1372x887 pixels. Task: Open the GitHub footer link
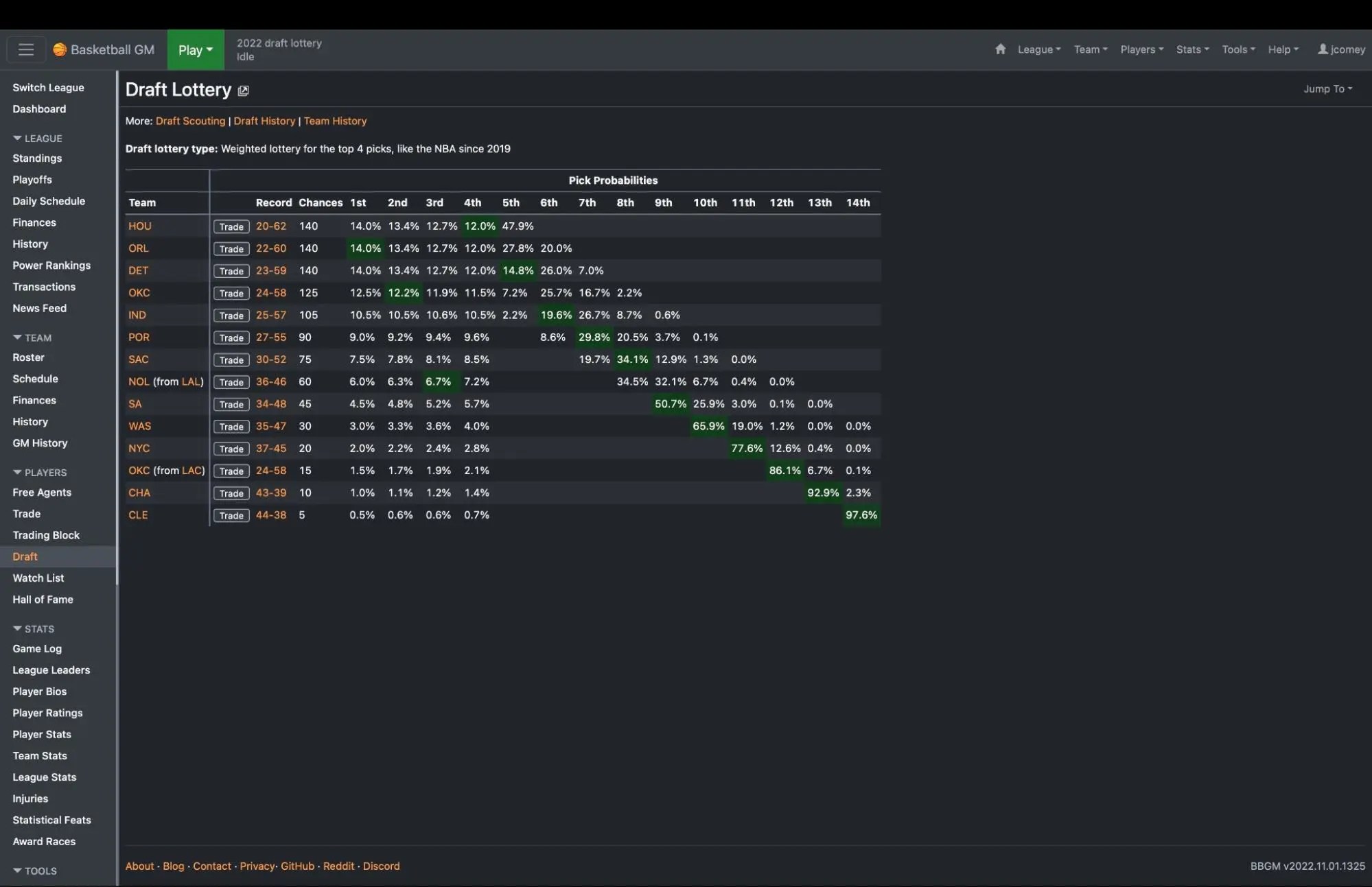coord(297,866)
